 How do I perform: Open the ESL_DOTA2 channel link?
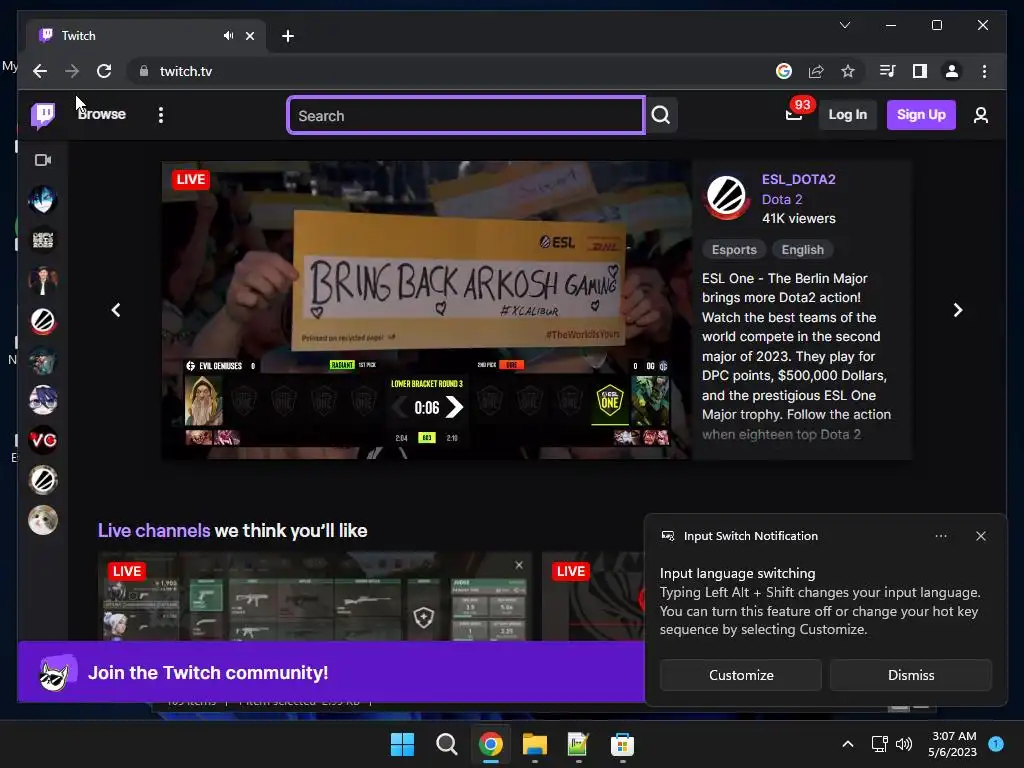[798, 179]
